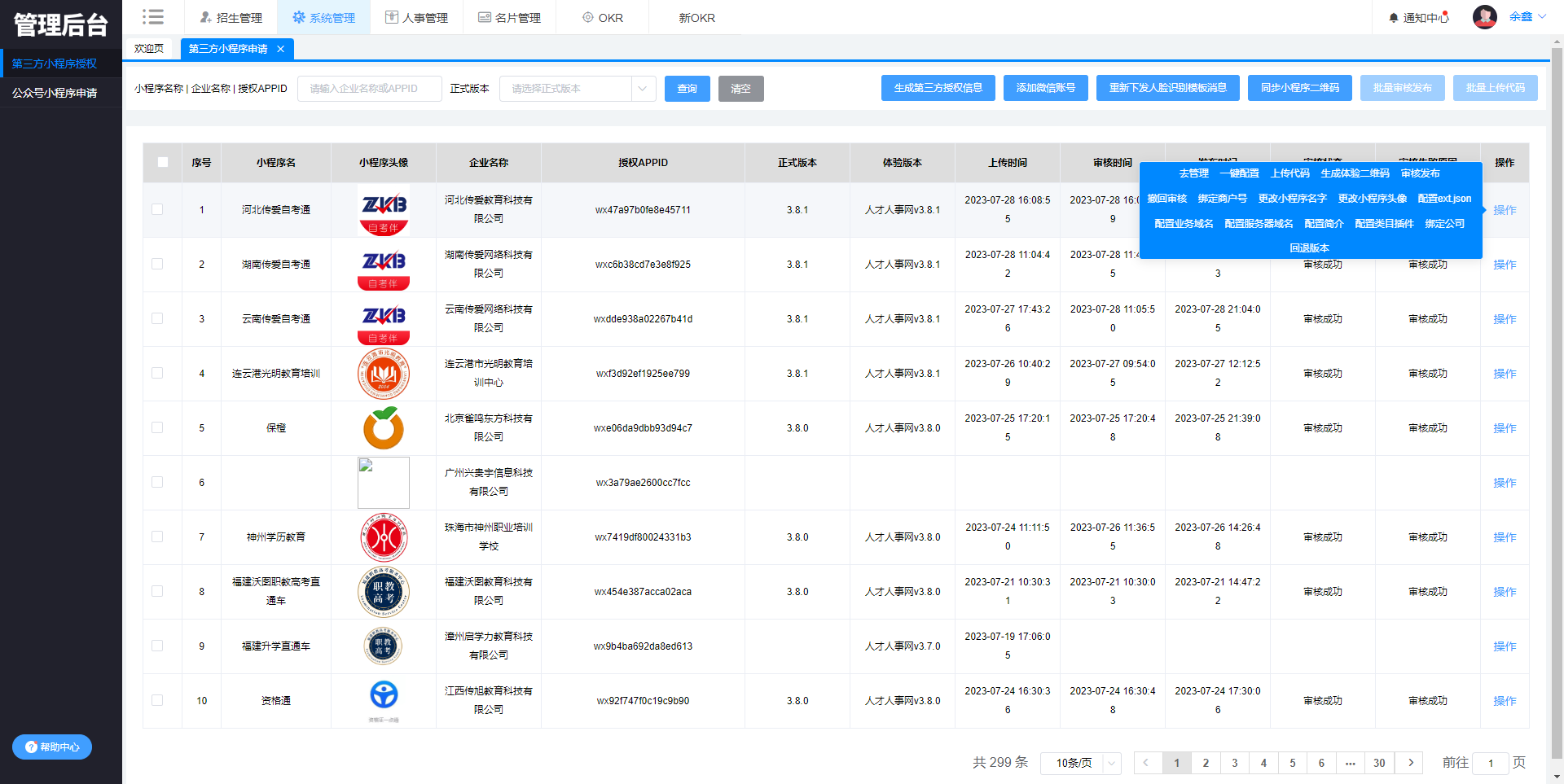
Task: Go to next page arrow
Action: 1409,763
